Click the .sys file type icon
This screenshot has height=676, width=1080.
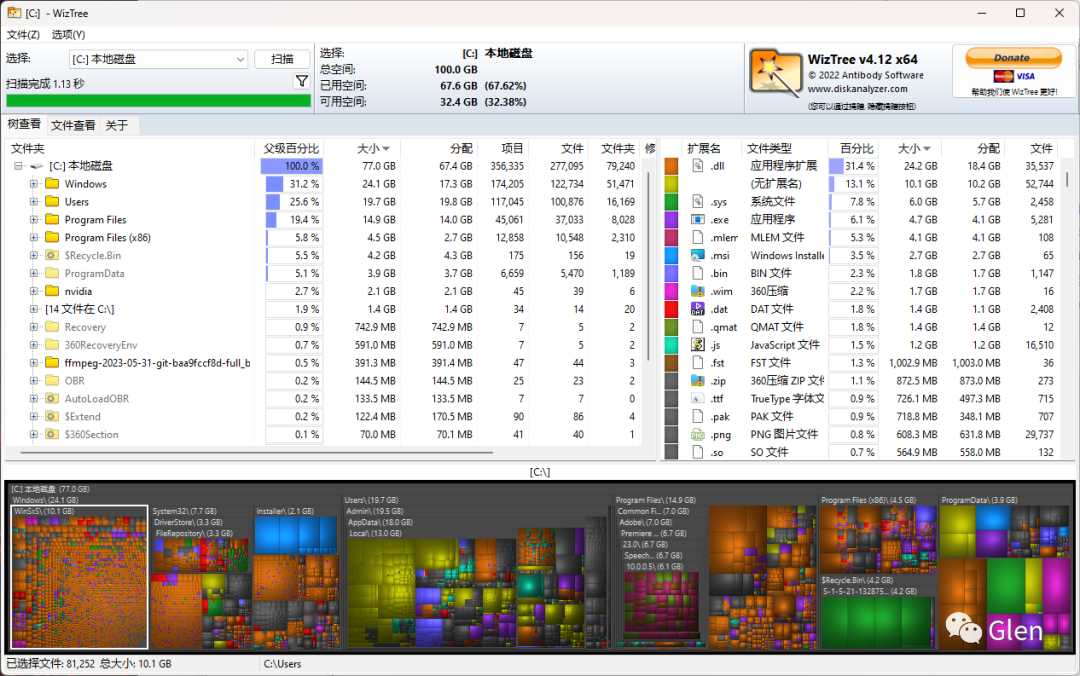click(x=698, y=201)
